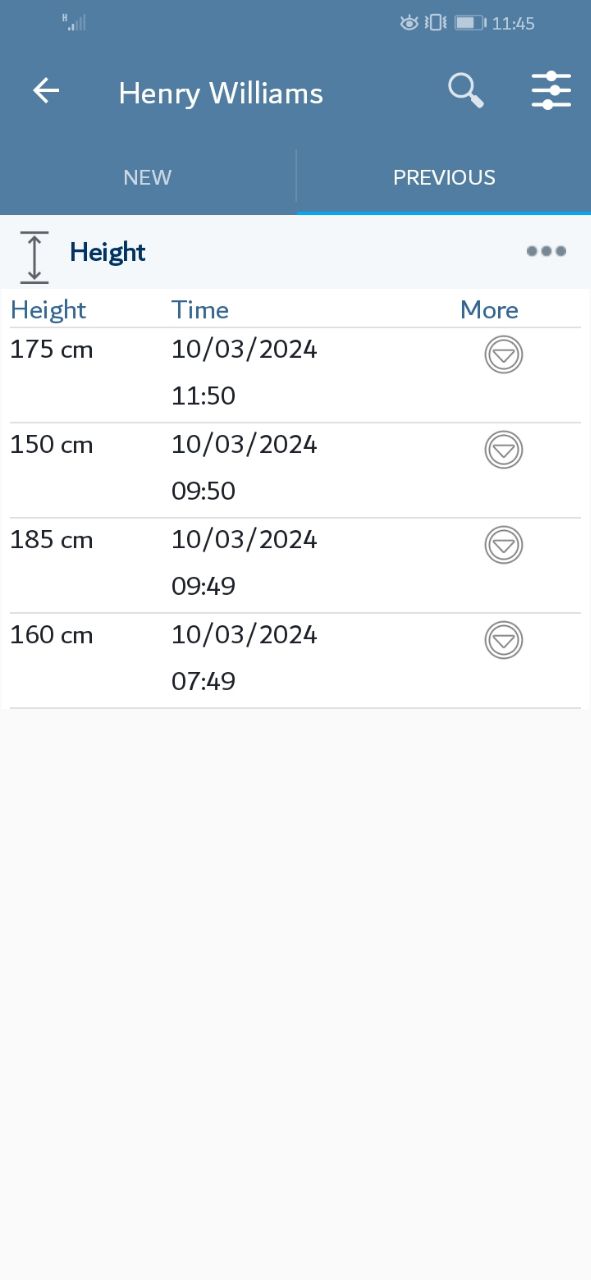Open search with the magnifier icon

coord(465,91)
